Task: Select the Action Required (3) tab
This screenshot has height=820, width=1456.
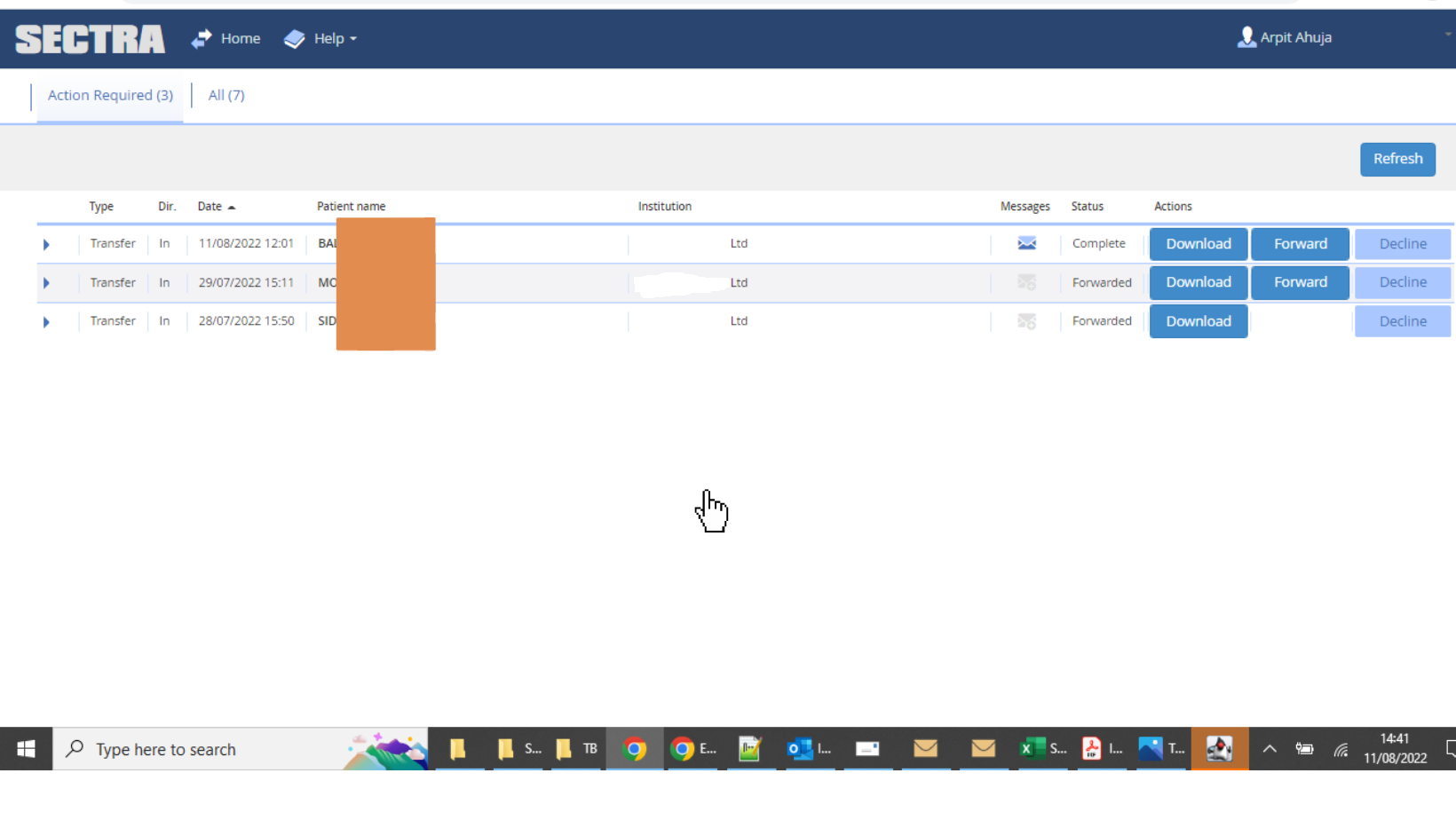Action: 110,95
